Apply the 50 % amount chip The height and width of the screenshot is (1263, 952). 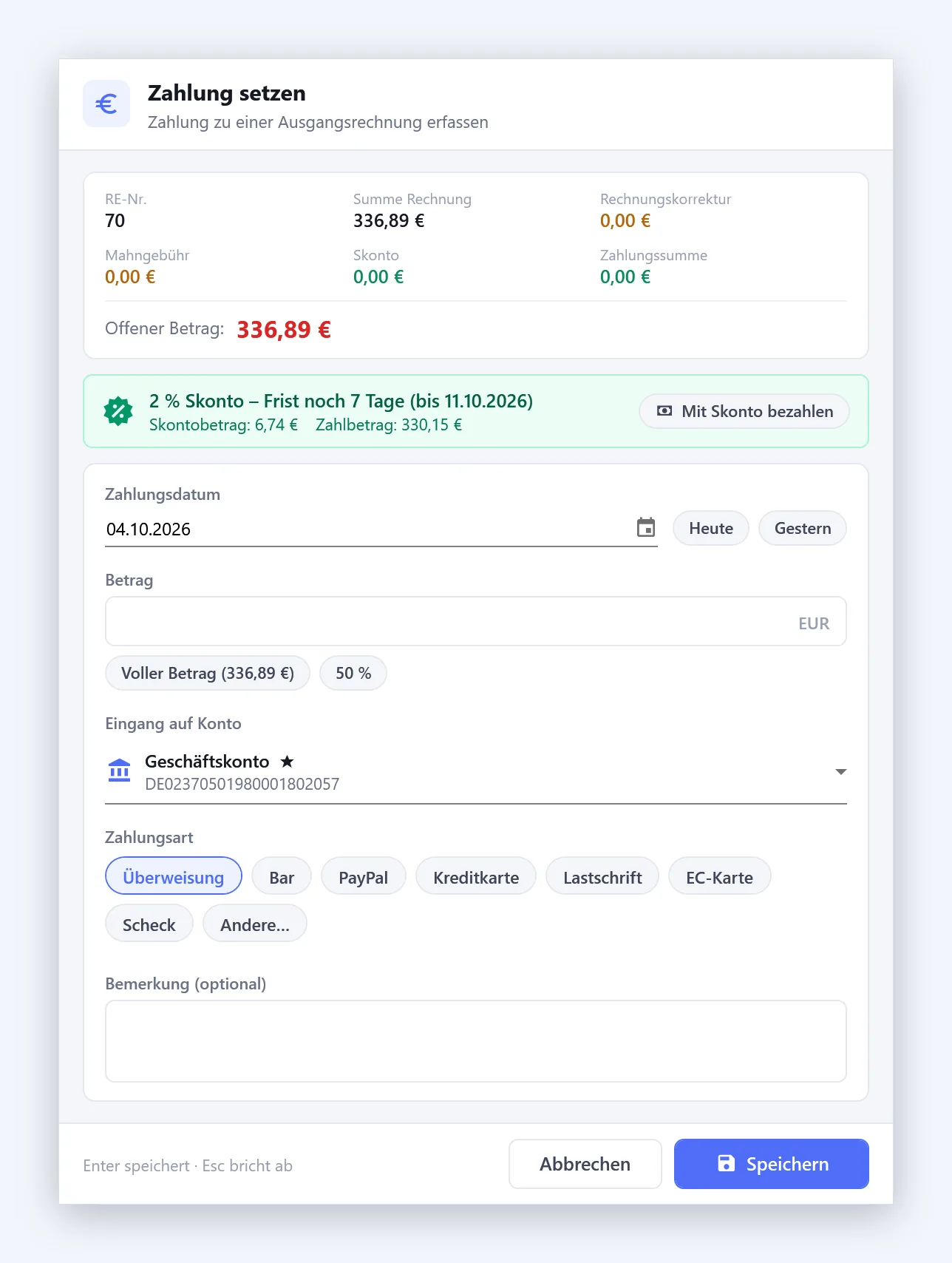pos(353,673)
